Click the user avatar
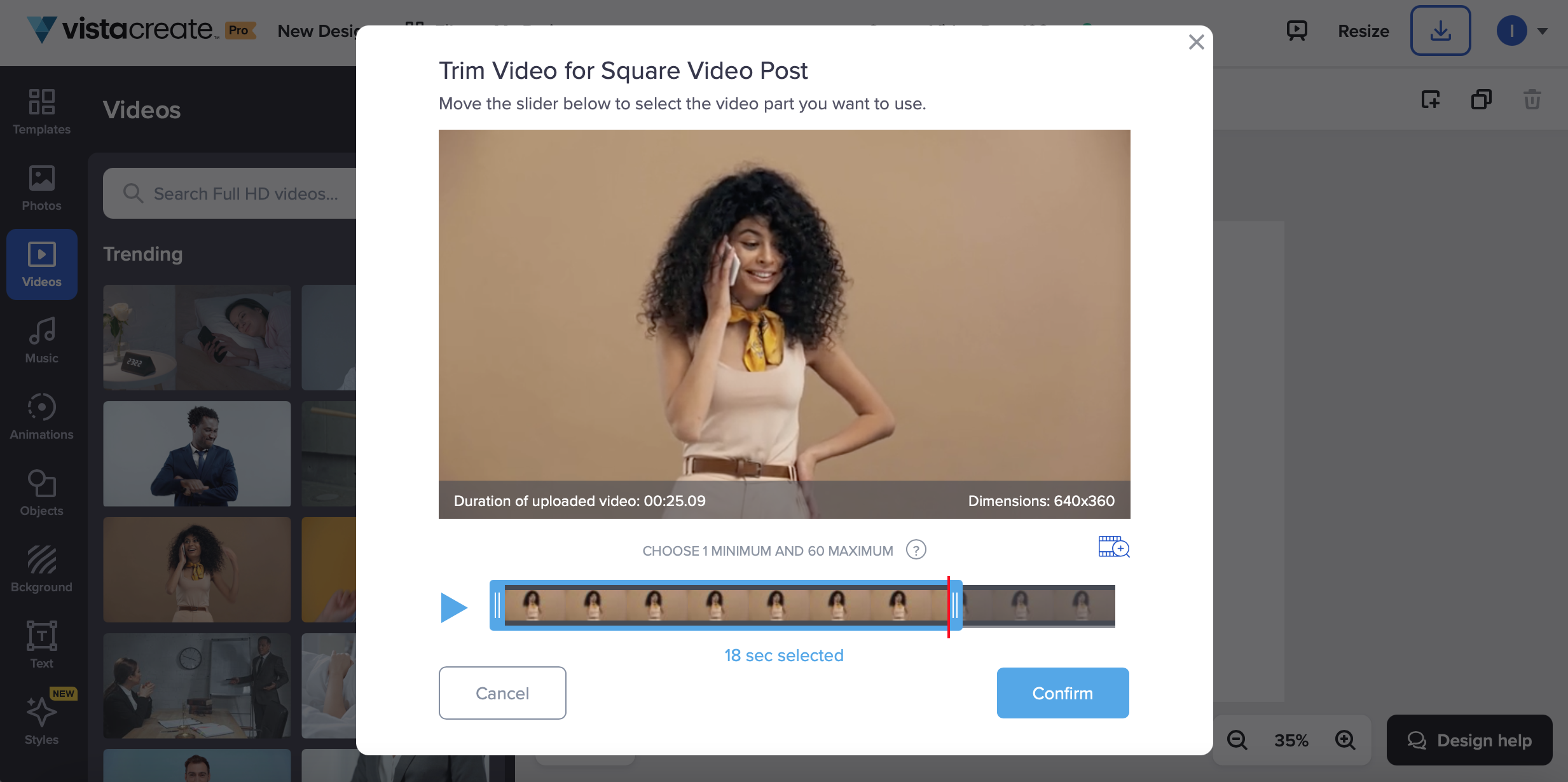Screen dimensions: 1568x782 coord(1511,31)
